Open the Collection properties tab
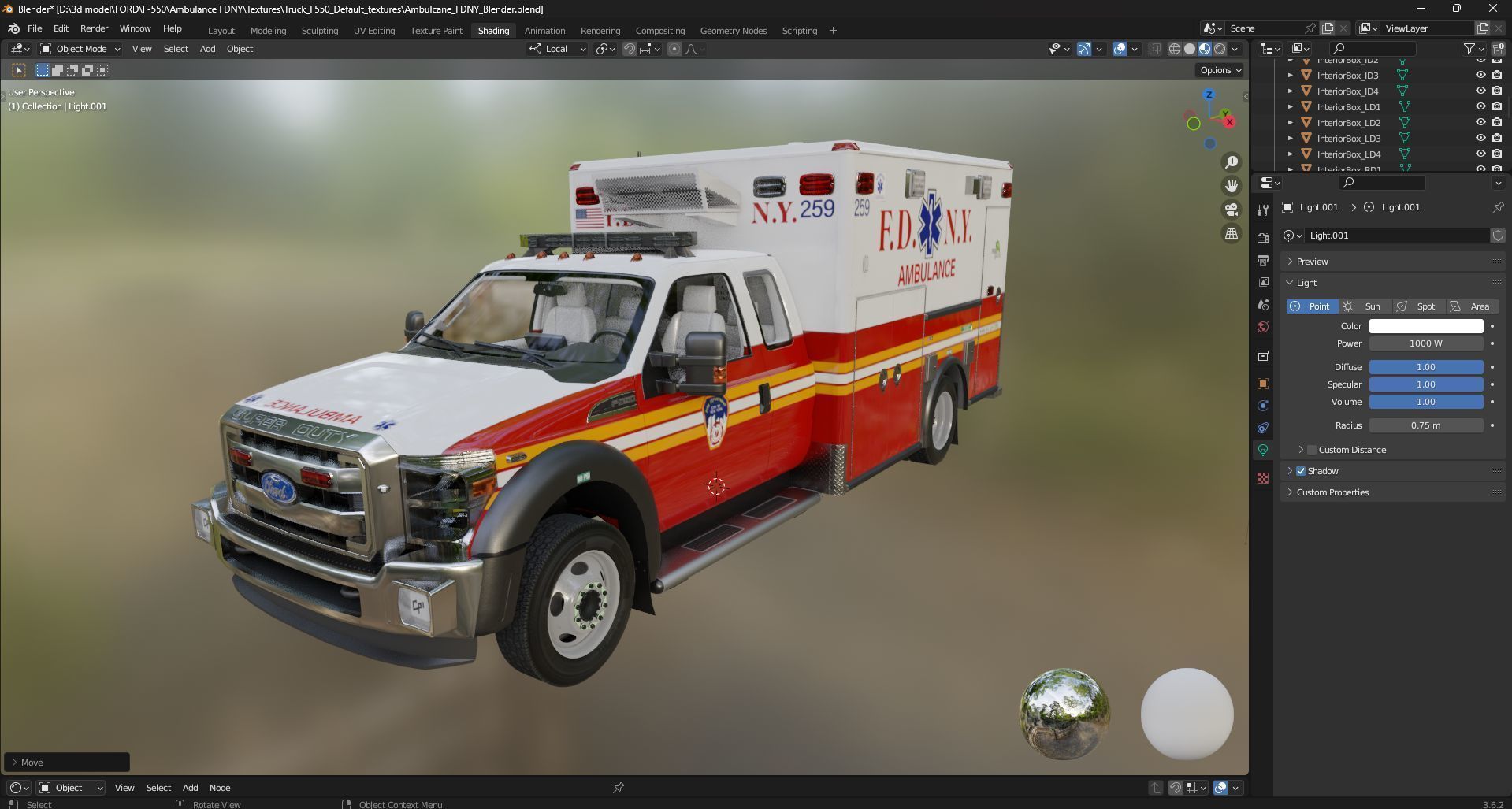The image size is (1512, 809). (1263, 355)
